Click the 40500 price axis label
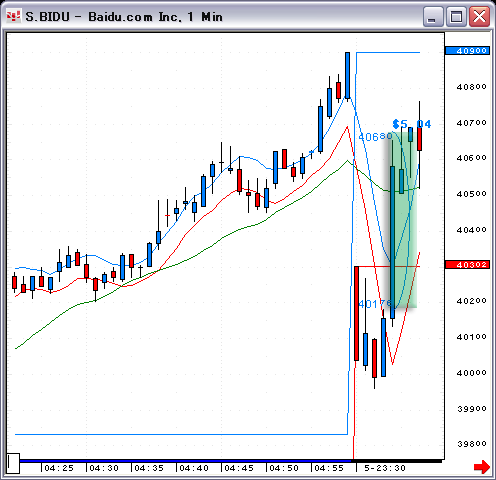This screenshot has width=496, height=480. [471, 194]
